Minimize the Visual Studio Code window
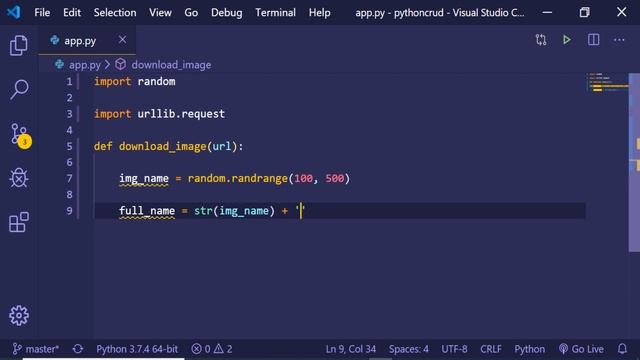640x360 pixels. coord(547,12)
